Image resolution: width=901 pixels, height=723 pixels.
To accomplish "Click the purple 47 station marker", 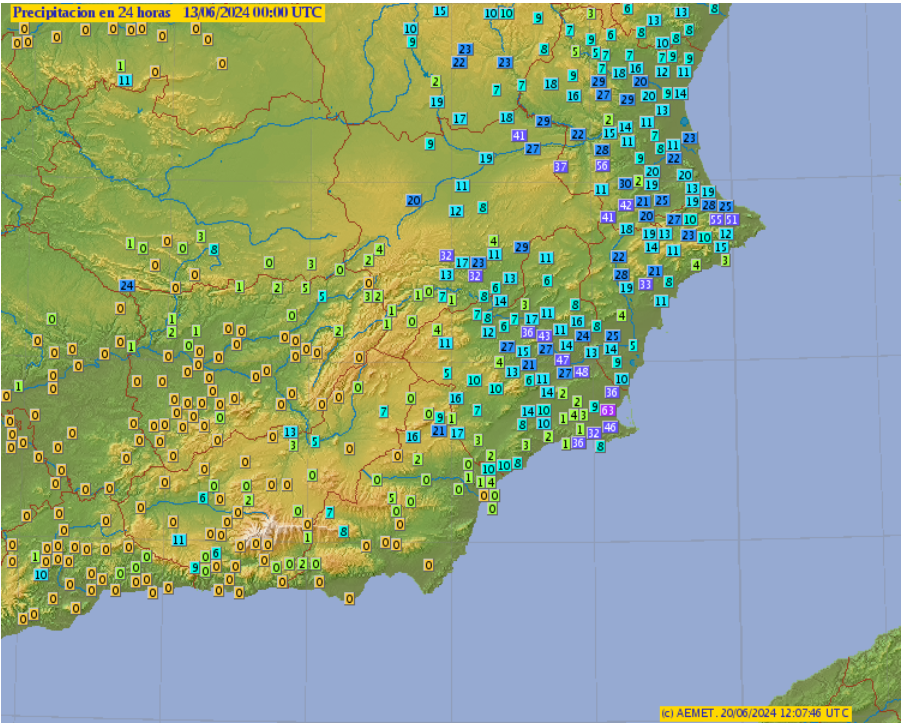I will (562, 360).
